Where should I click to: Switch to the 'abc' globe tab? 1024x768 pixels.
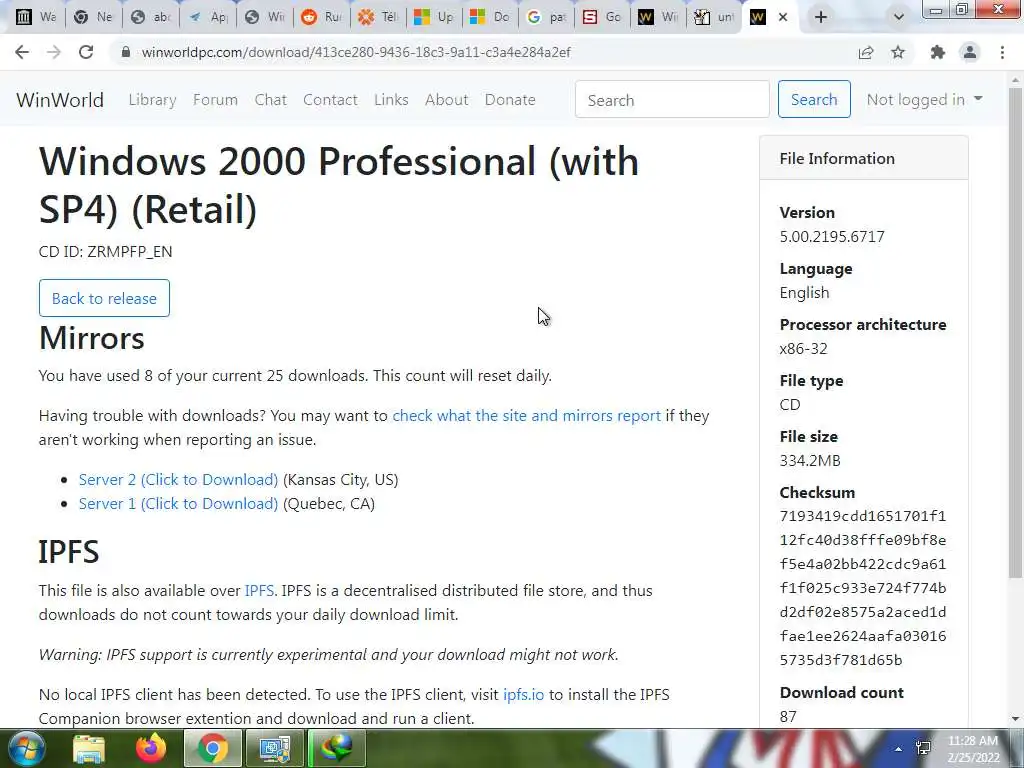point(151,17)
